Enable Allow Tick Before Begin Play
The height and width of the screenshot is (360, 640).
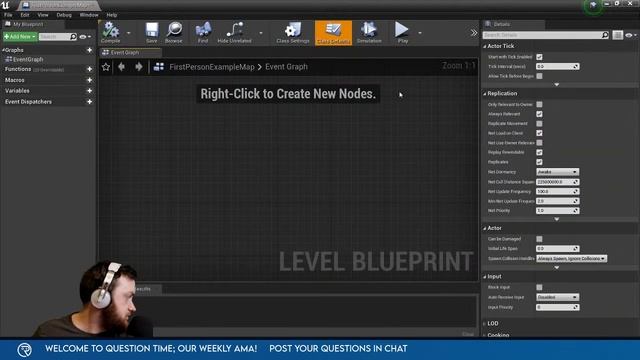(539, 76)
